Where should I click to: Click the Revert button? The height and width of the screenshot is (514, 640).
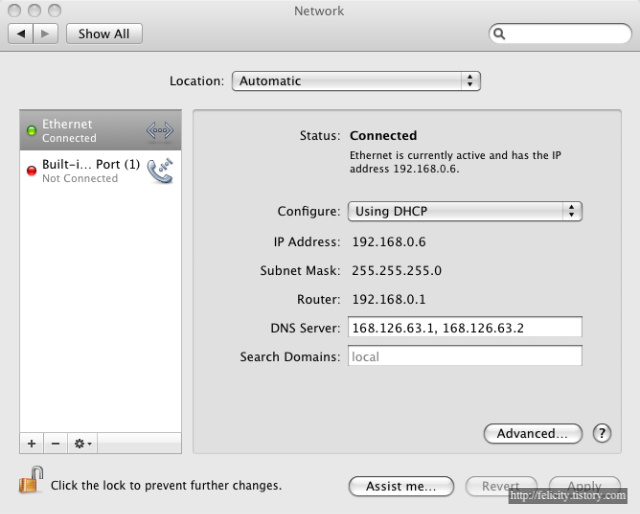[501, 486]
